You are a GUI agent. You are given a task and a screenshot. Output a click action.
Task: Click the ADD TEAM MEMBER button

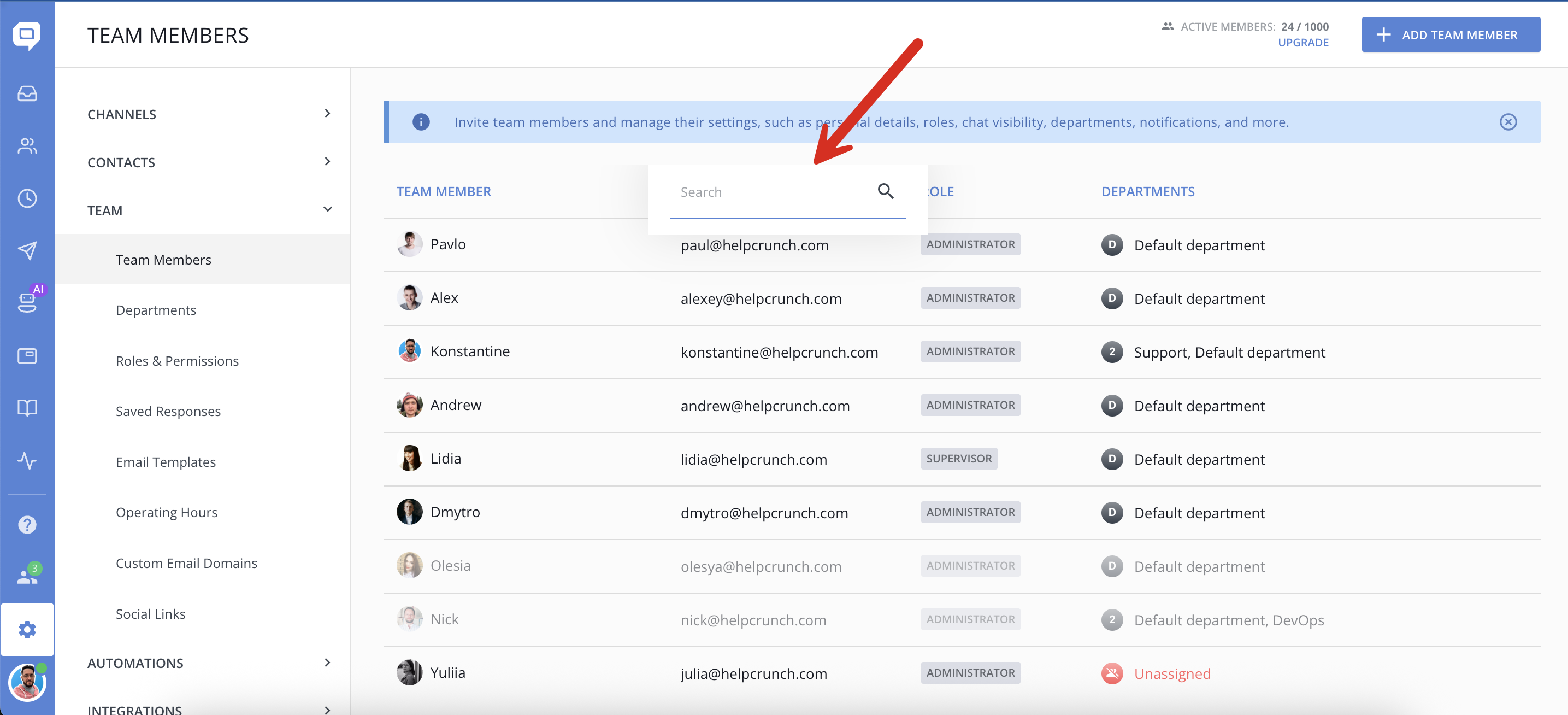pos(1451,35)
